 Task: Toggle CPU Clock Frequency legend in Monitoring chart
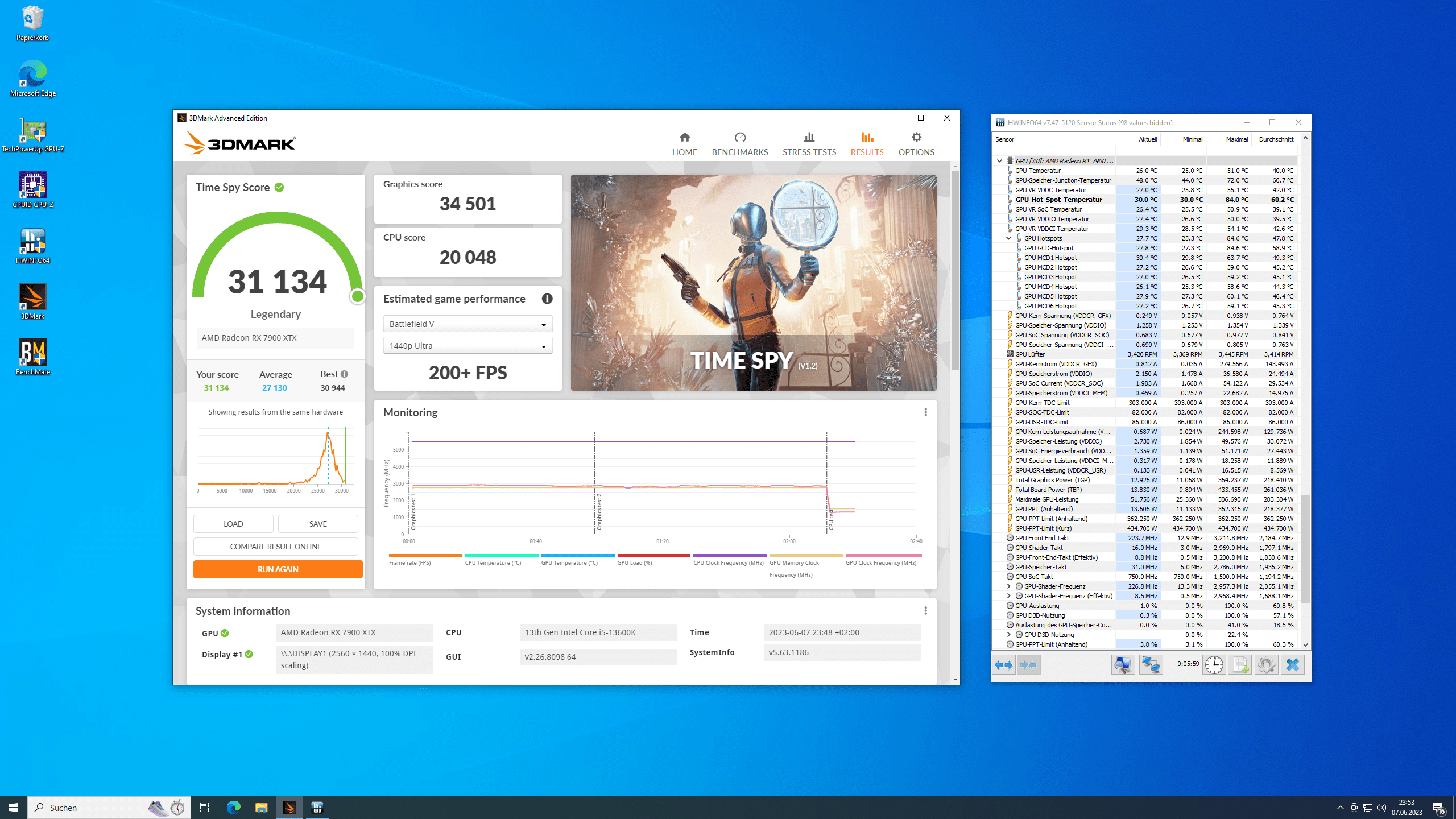click(x=728, y=562)
